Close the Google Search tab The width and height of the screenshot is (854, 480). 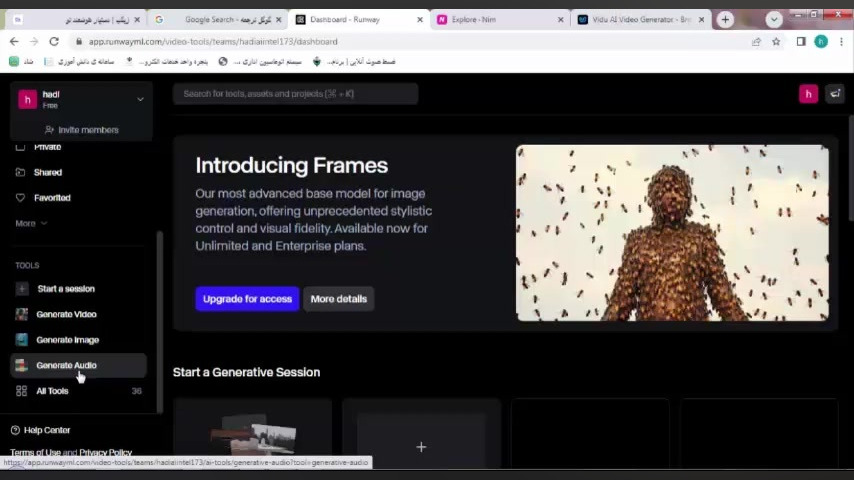coord(278,20)
